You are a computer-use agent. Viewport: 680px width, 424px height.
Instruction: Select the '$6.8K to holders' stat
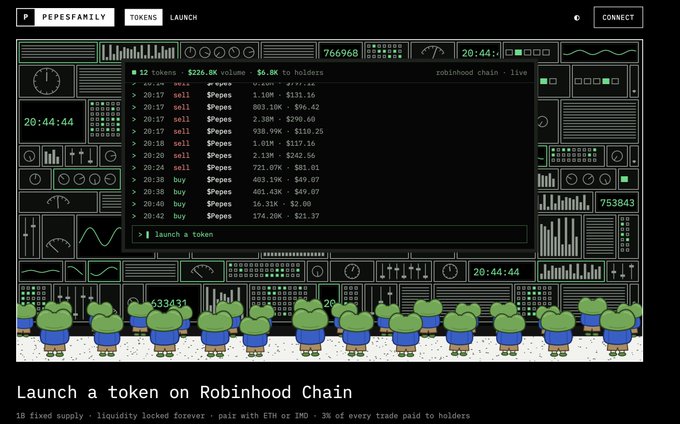click(x=290, y=72)
